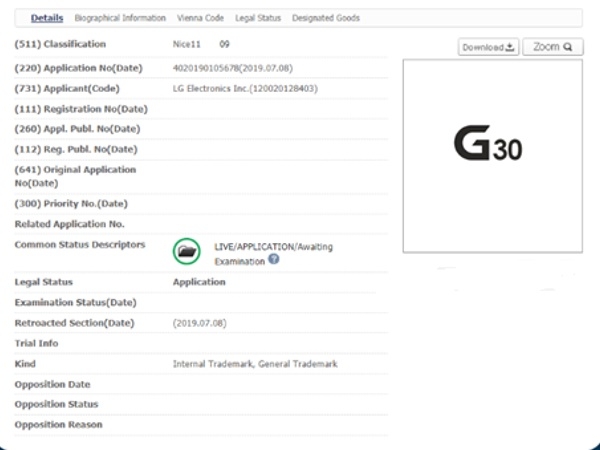Open the Vienna Code tab
This screenshot has height=450, width=600.
tap(200, 18)
